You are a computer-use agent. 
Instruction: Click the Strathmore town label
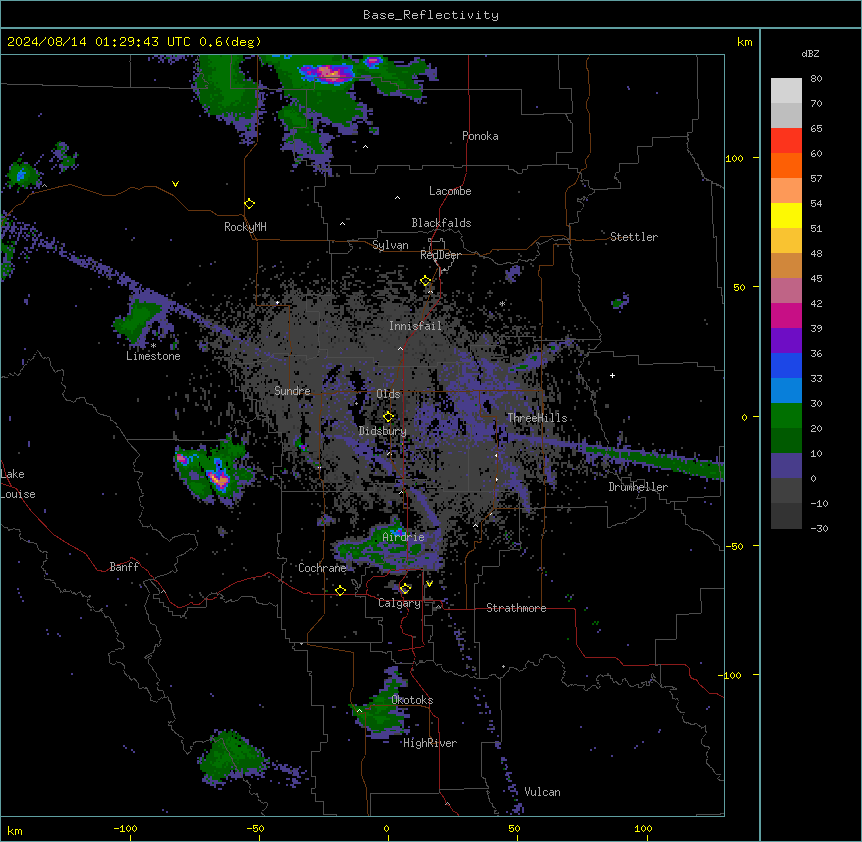click(x=516, y=608)
